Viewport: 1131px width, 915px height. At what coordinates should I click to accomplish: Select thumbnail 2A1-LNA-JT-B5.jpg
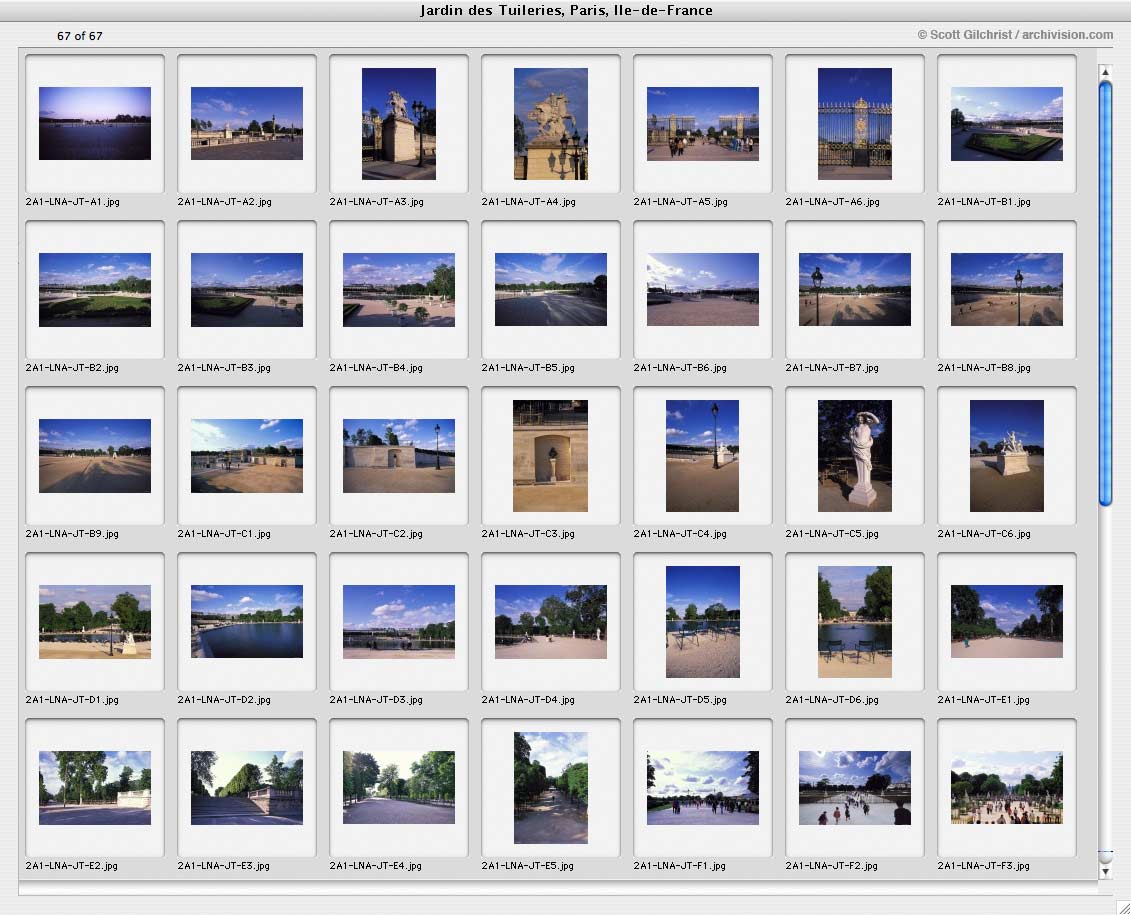pyautogui.click(x=551, y=290)
